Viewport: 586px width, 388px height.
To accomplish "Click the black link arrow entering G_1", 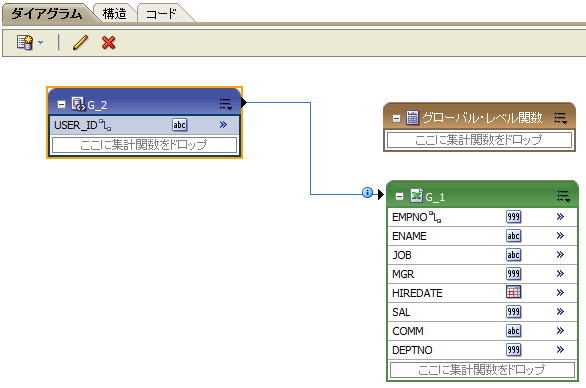I will pos(381,194).
